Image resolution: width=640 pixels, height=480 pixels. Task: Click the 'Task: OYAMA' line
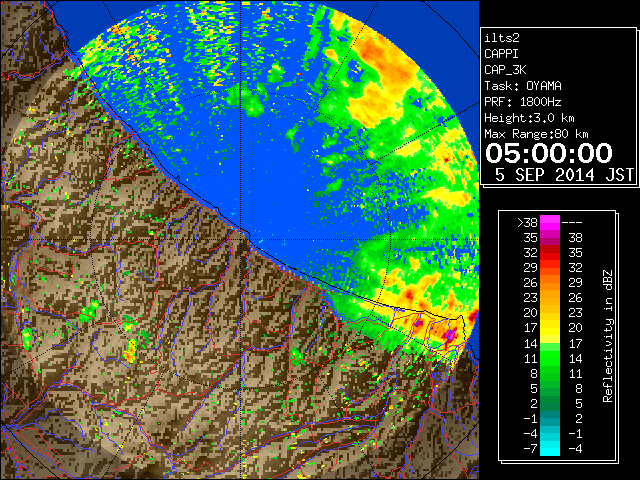[x=523, y=86]
